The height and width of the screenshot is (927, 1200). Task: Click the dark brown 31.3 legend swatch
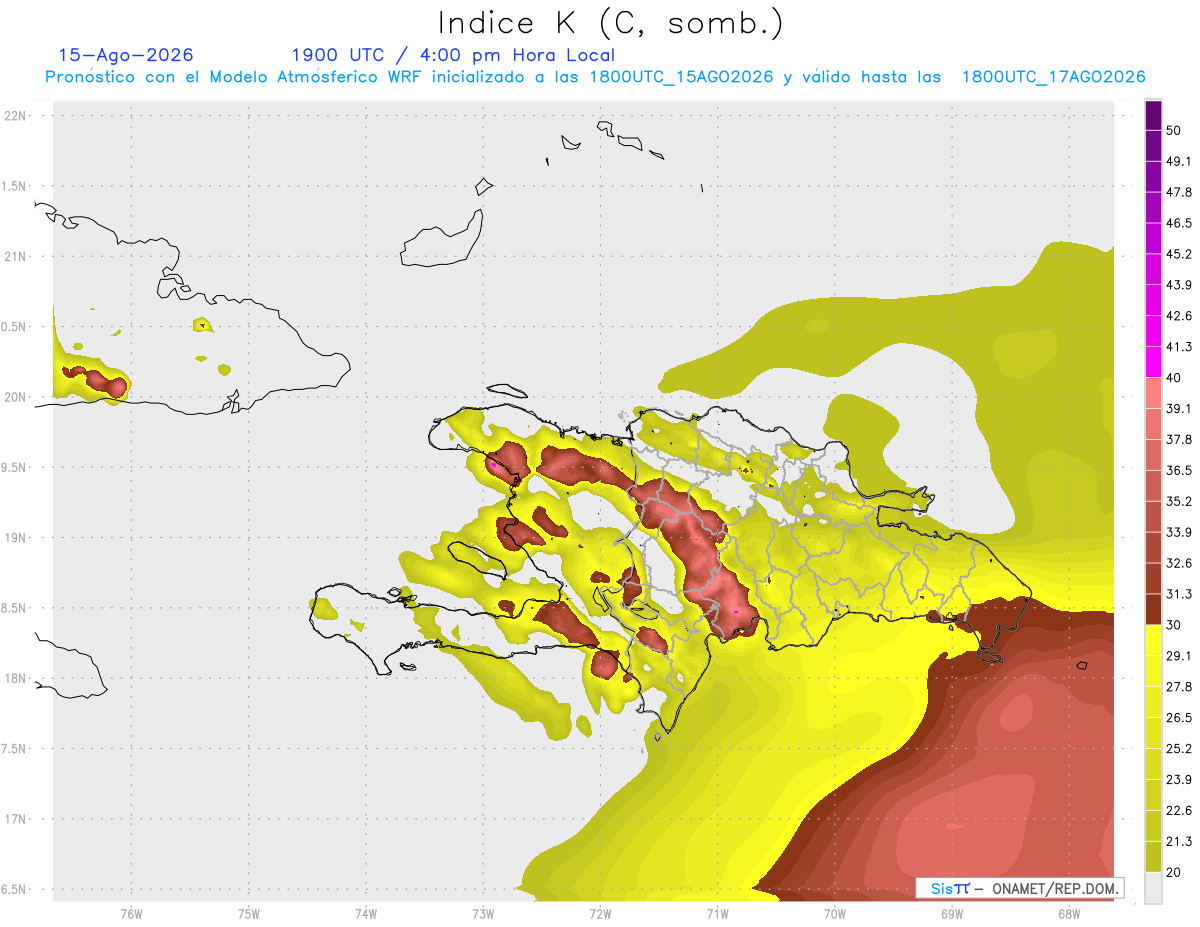click(1153, 609)
